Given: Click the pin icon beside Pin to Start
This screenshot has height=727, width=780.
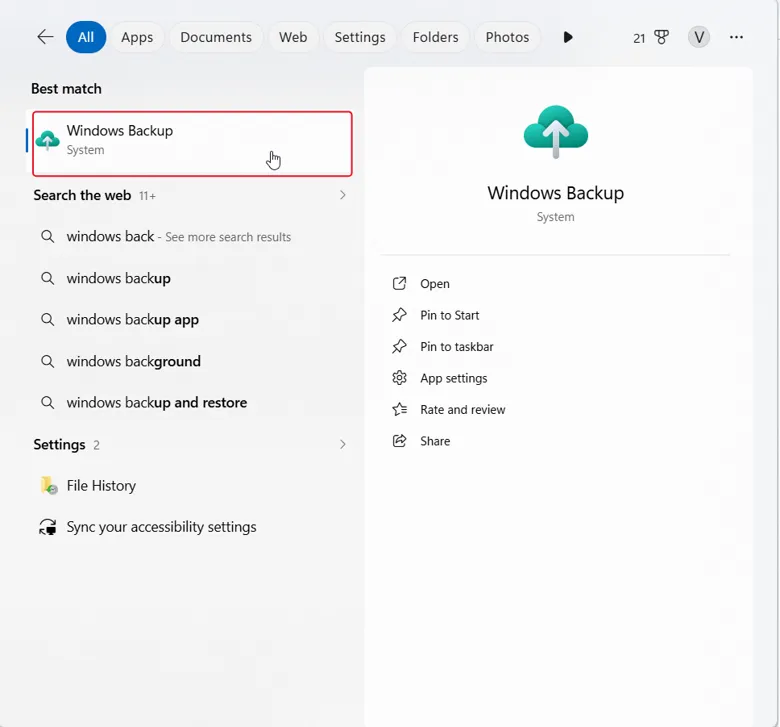Looking at the screenshot, I should pyautogui.click(x=399, y=315).
